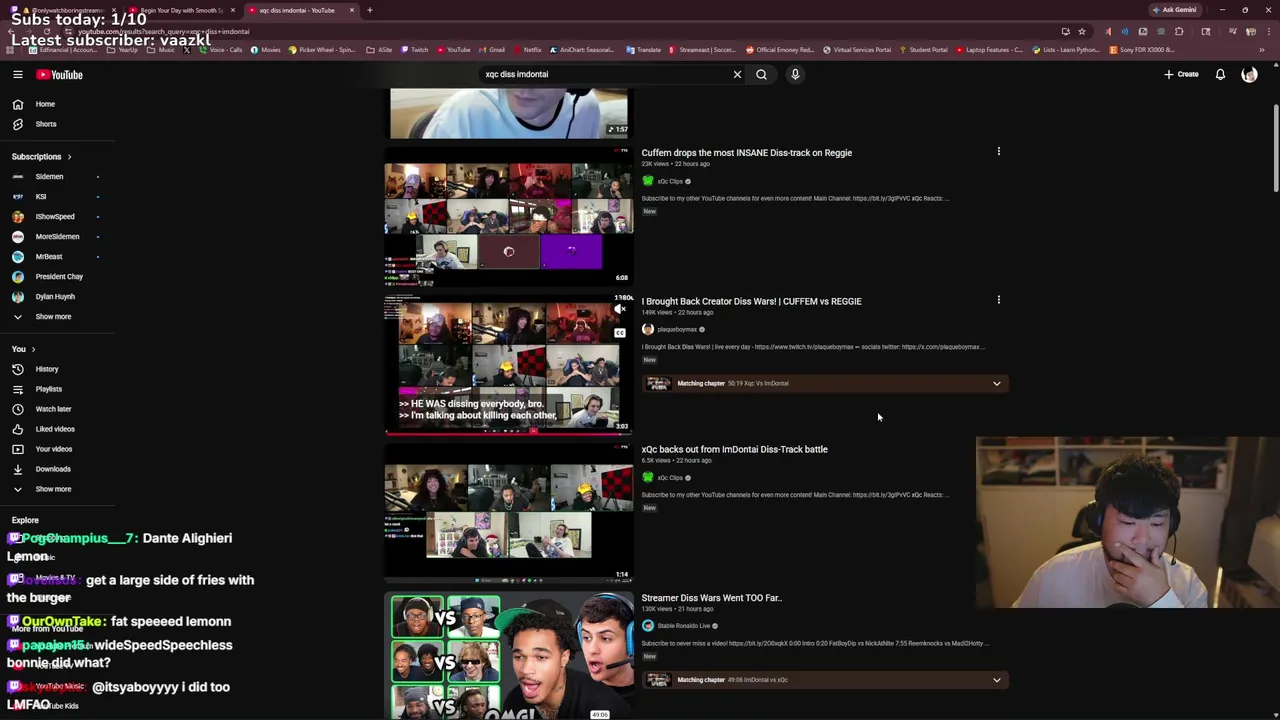The width and height of the screenshot is (1280, 720).
Task: Click Ask Gemini in the browser
Action: [x=1174, y=10]
